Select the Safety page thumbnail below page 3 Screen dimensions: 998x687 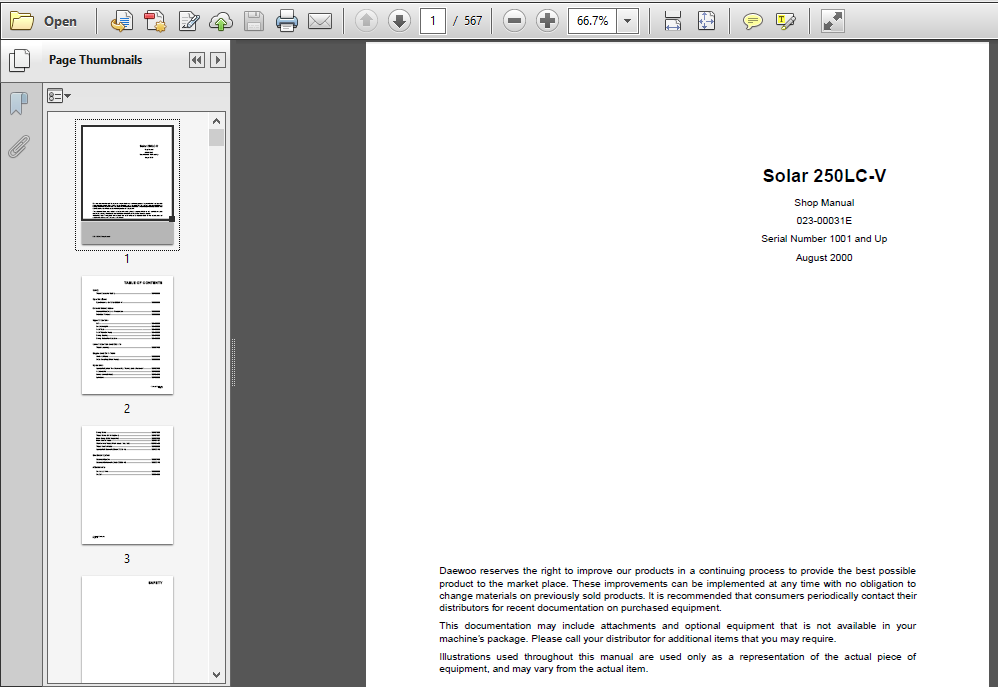pos(127,629)
